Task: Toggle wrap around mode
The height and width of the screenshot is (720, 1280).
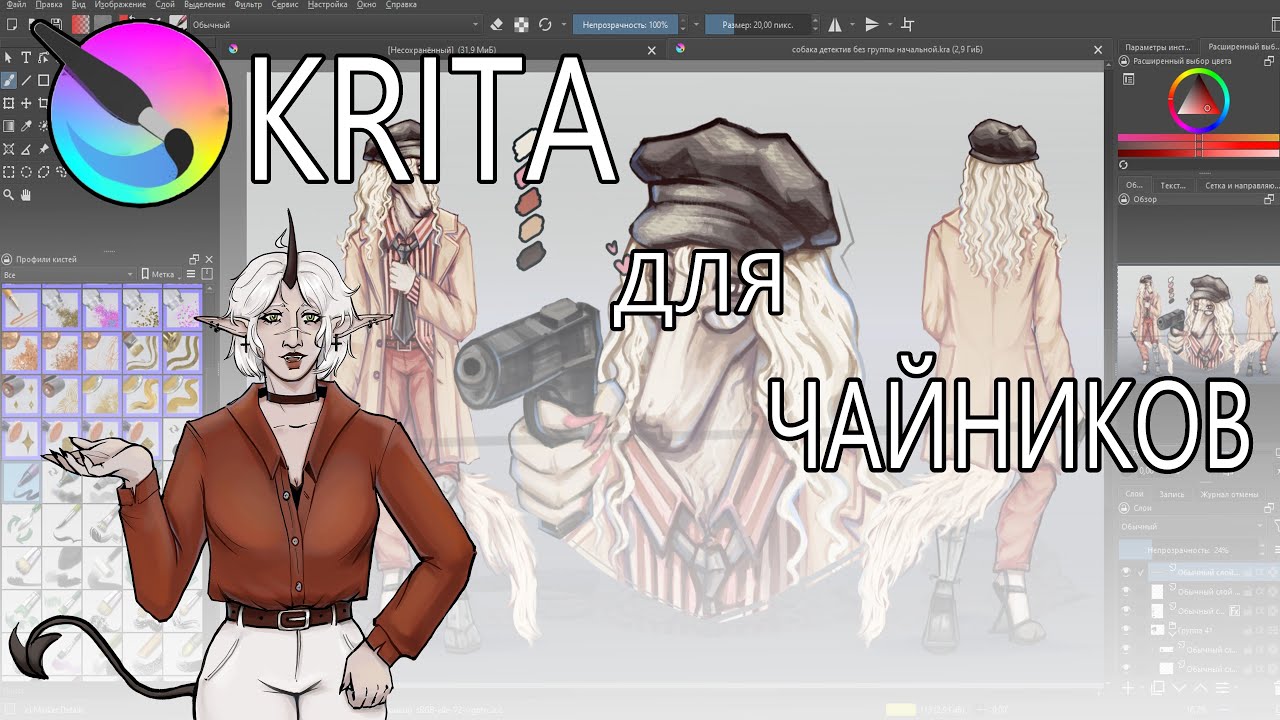Action: tap(907, 24)
